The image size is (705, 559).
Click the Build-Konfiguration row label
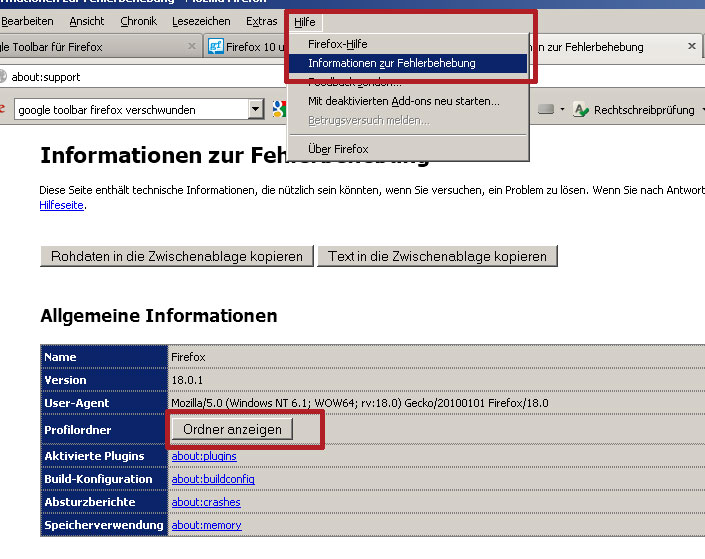pos(98,479)
